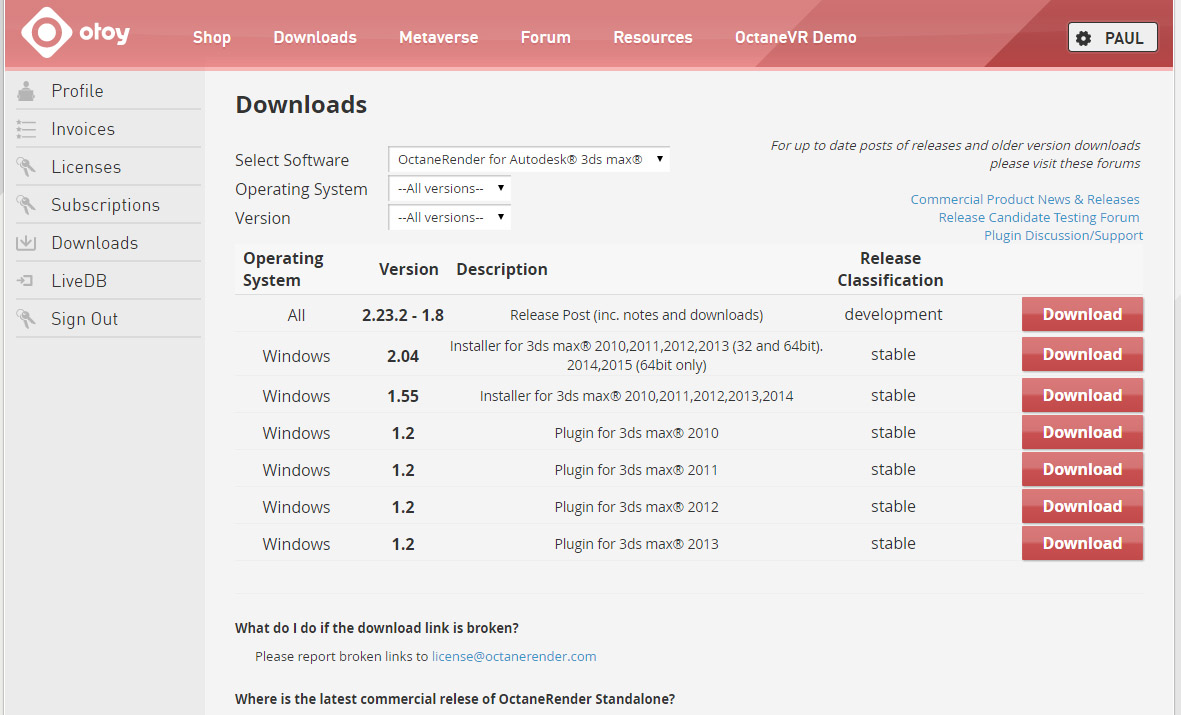The height and width of the screenshot is (715, 1181).
Task: Click the Invoices list icon
Action: pos(26,130)
